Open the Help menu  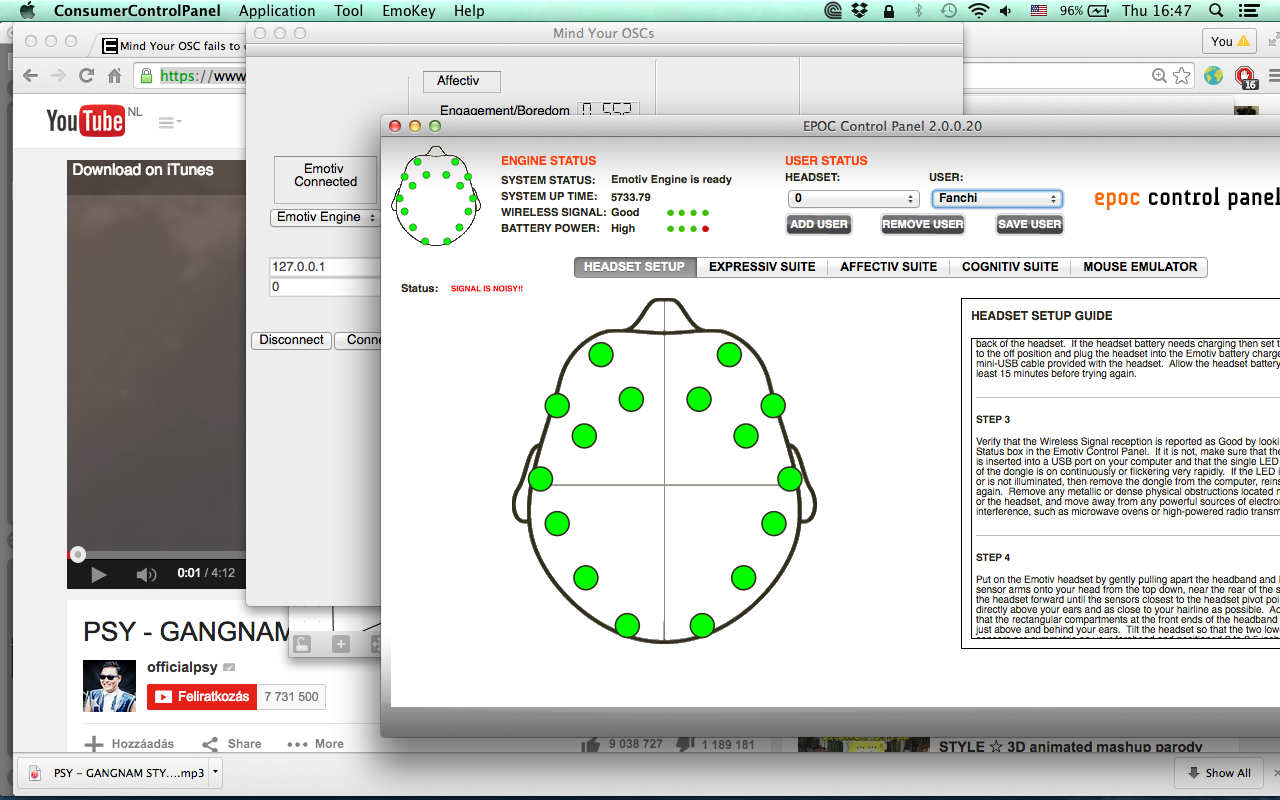[469, 11]
